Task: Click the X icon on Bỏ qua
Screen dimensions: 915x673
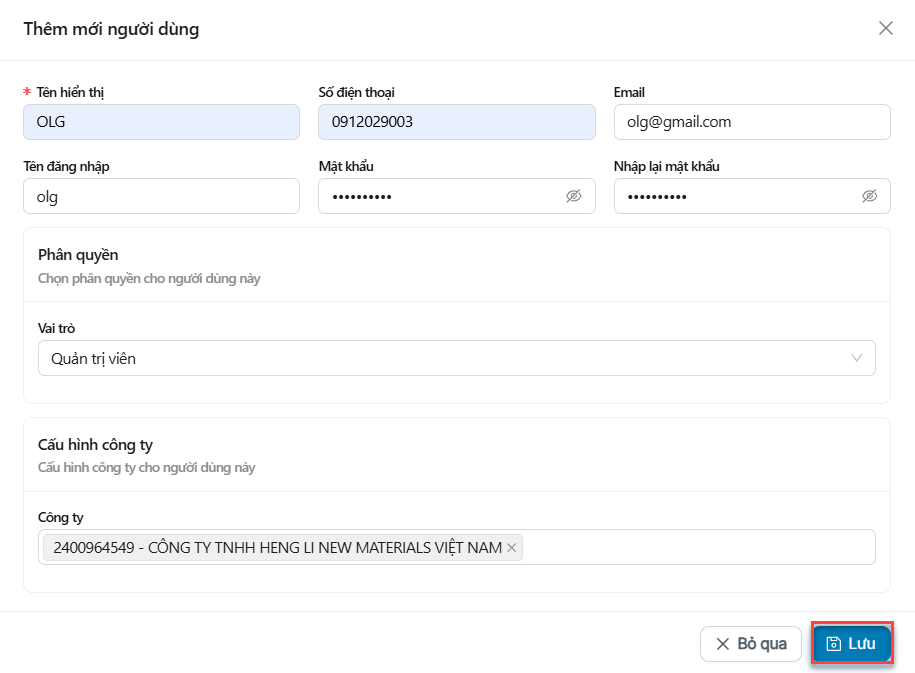Action: click(x=722, y=644)
